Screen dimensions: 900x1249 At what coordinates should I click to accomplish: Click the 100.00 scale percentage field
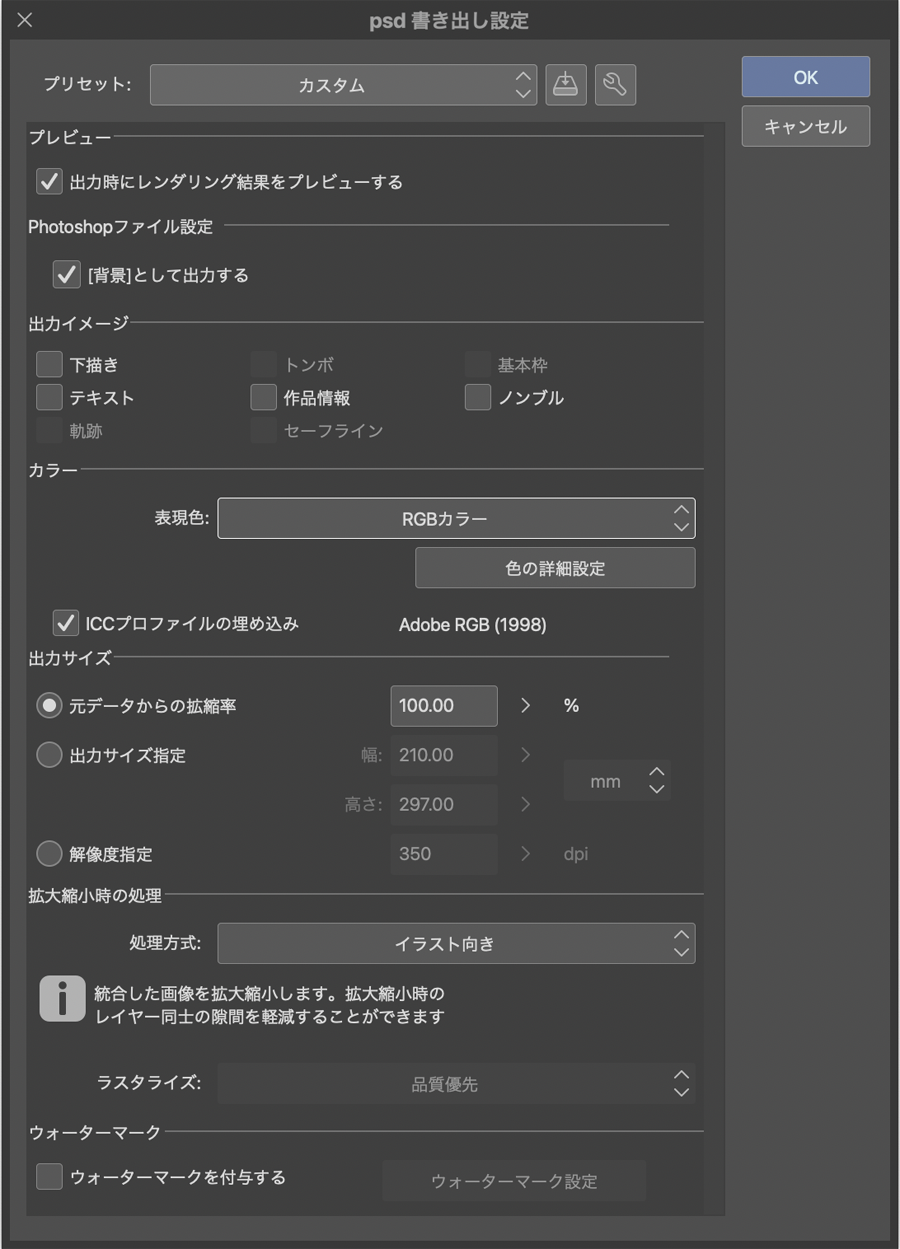click(443, 706)
